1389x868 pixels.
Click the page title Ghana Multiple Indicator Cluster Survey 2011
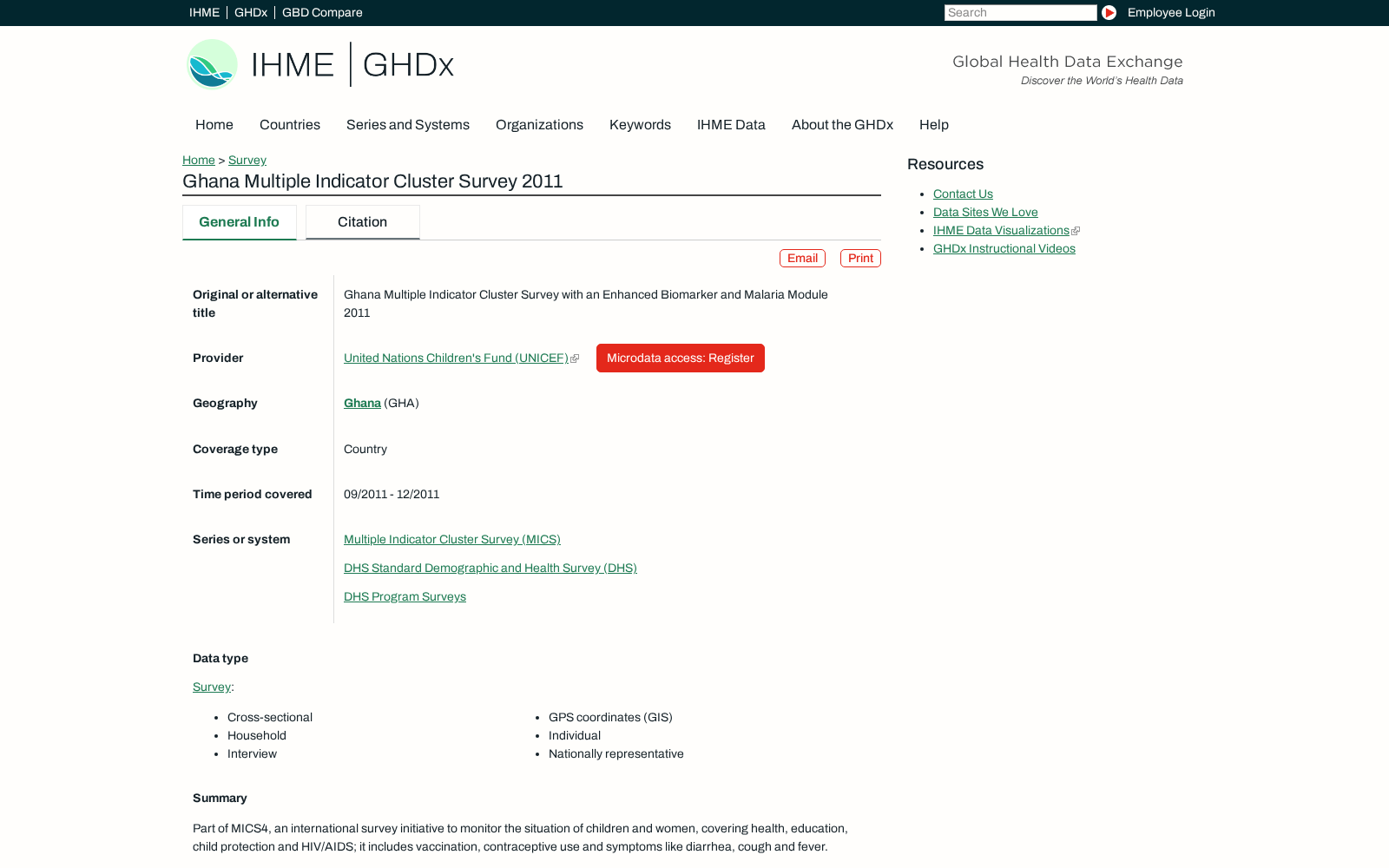[372, 181]
